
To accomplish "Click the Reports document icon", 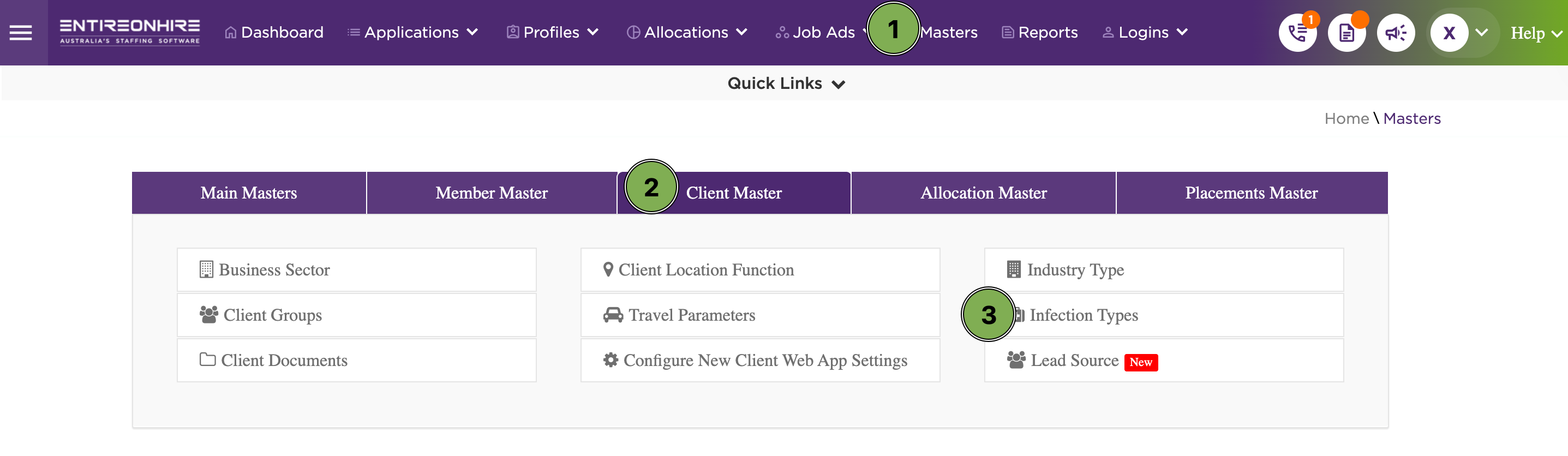I will click(1008, 32).
